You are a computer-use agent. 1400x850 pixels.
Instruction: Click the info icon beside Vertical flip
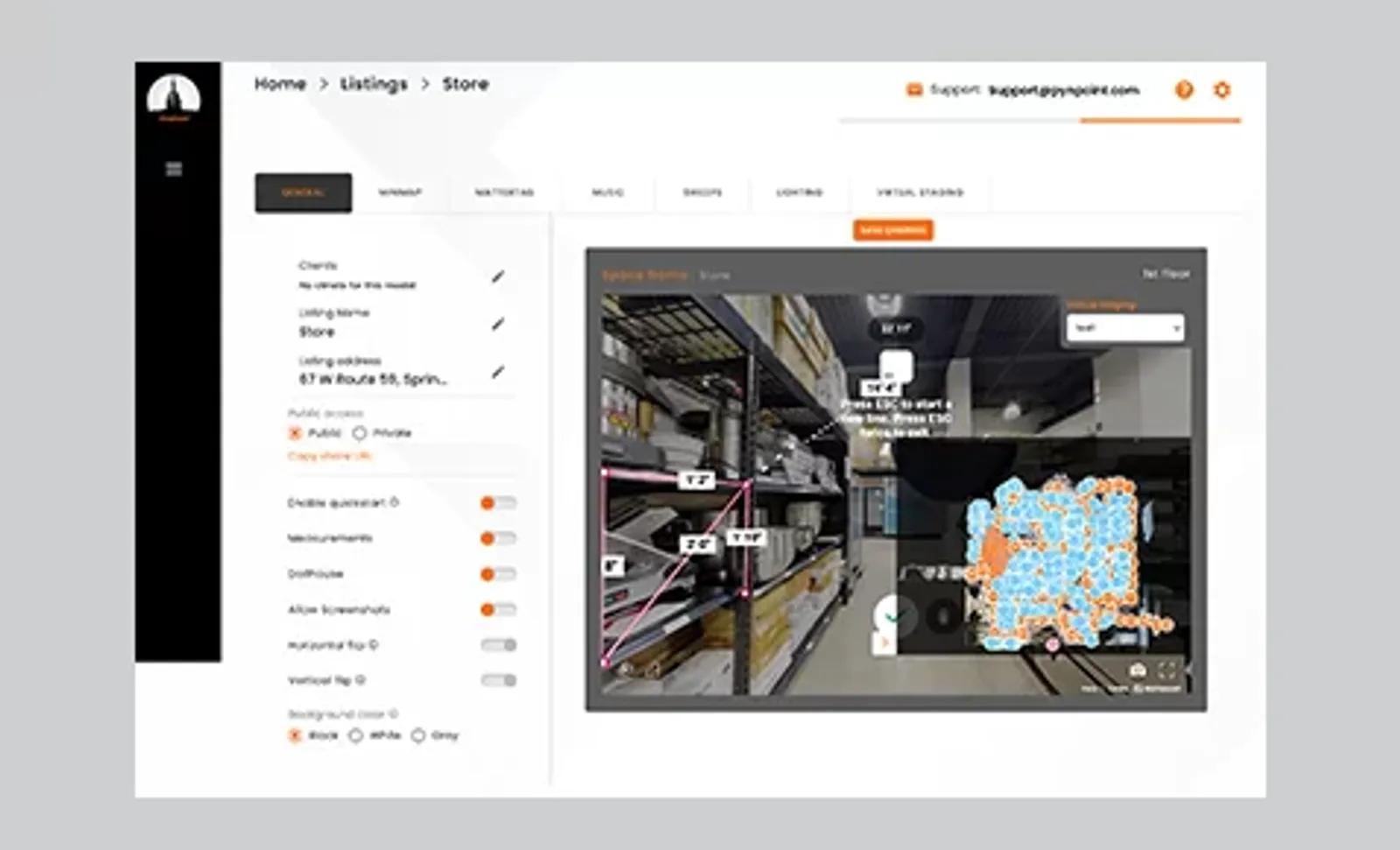coord(360,680)
